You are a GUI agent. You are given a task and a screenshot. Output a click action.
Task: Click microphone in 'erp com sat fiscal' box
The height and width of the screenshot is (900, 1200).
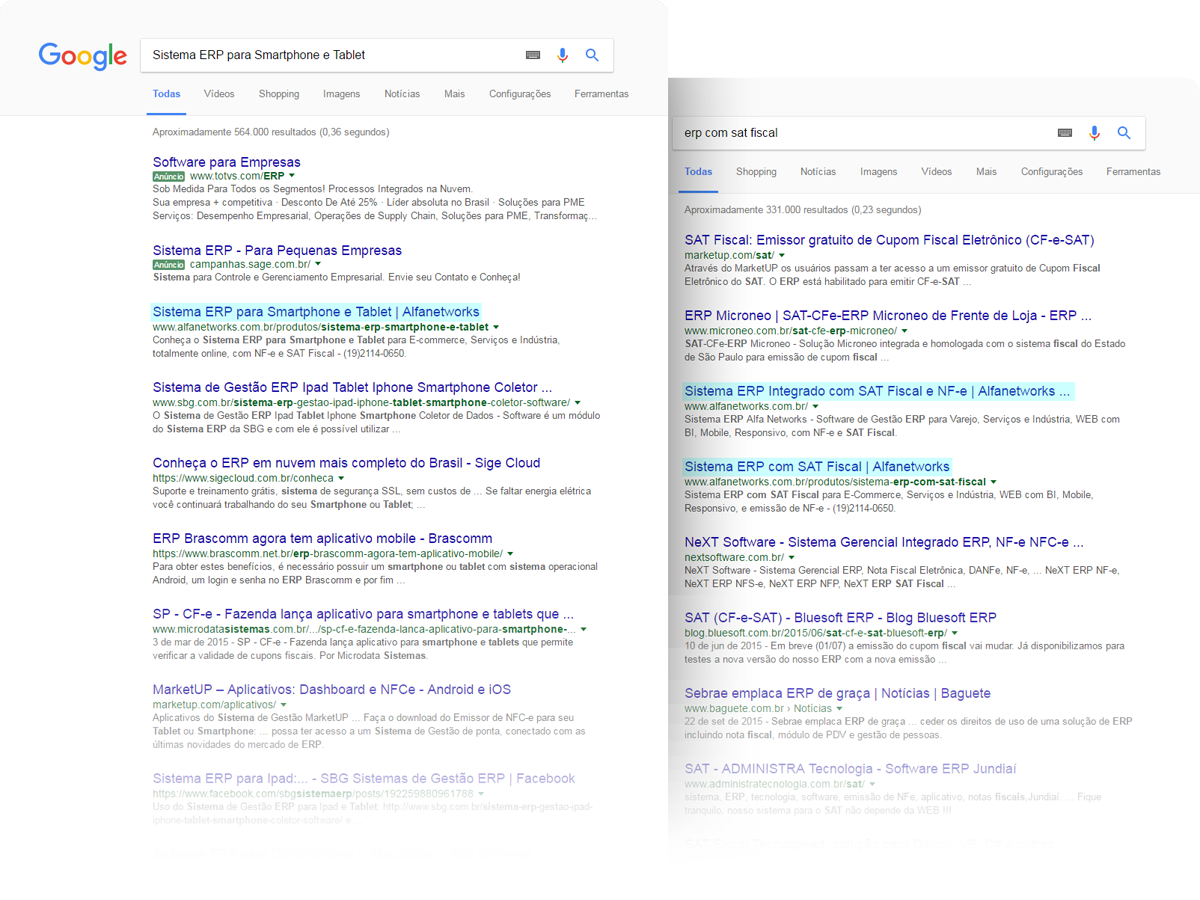(1094, 133)
